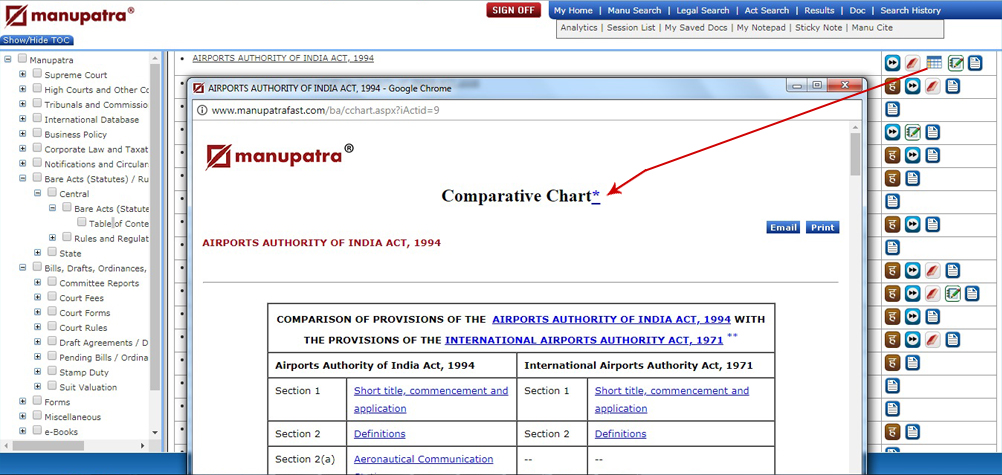The width and height of the screenshot is (1002, 475).
Task: Open the Definitions link under Airports Authority Act, 1994 column
Action: tap(380, 433)
